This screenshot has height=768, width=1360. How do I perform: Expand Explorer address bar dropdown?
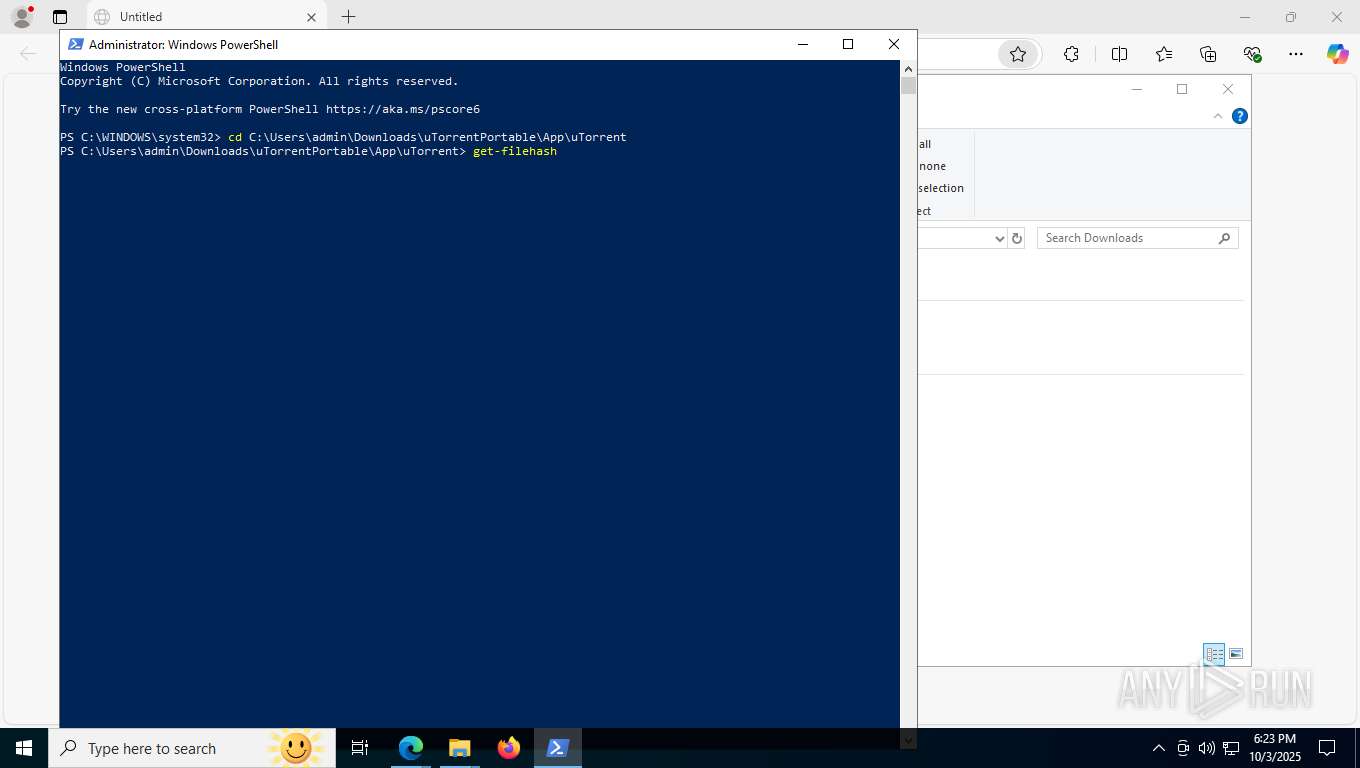pos(999,238)
